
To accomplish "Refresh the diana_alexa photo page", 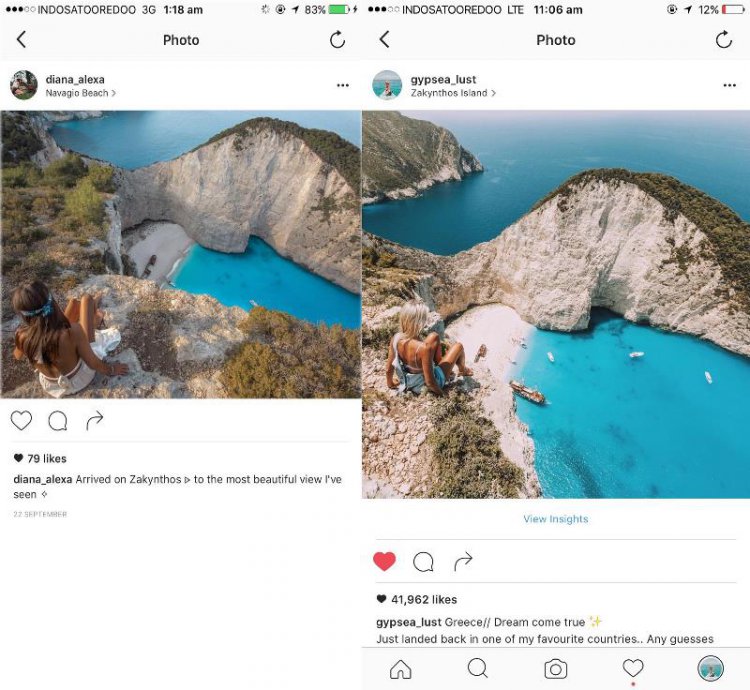I will click(x=337, y=40).
